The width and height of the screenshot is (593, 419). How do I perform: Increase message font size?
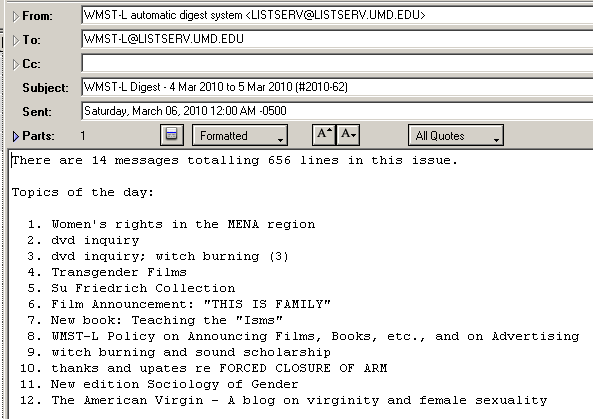pyautogui.click(x=324, y=135)
